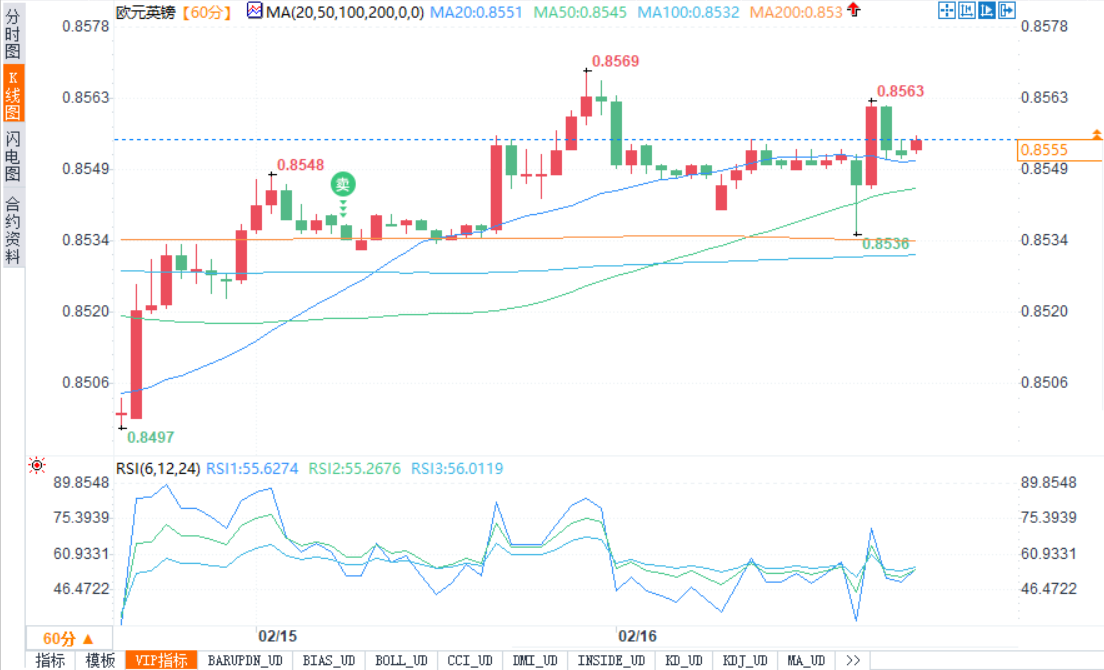Click the red up-arrow next to MA200
Screen dimensions: 1104x670
point(853,10)
